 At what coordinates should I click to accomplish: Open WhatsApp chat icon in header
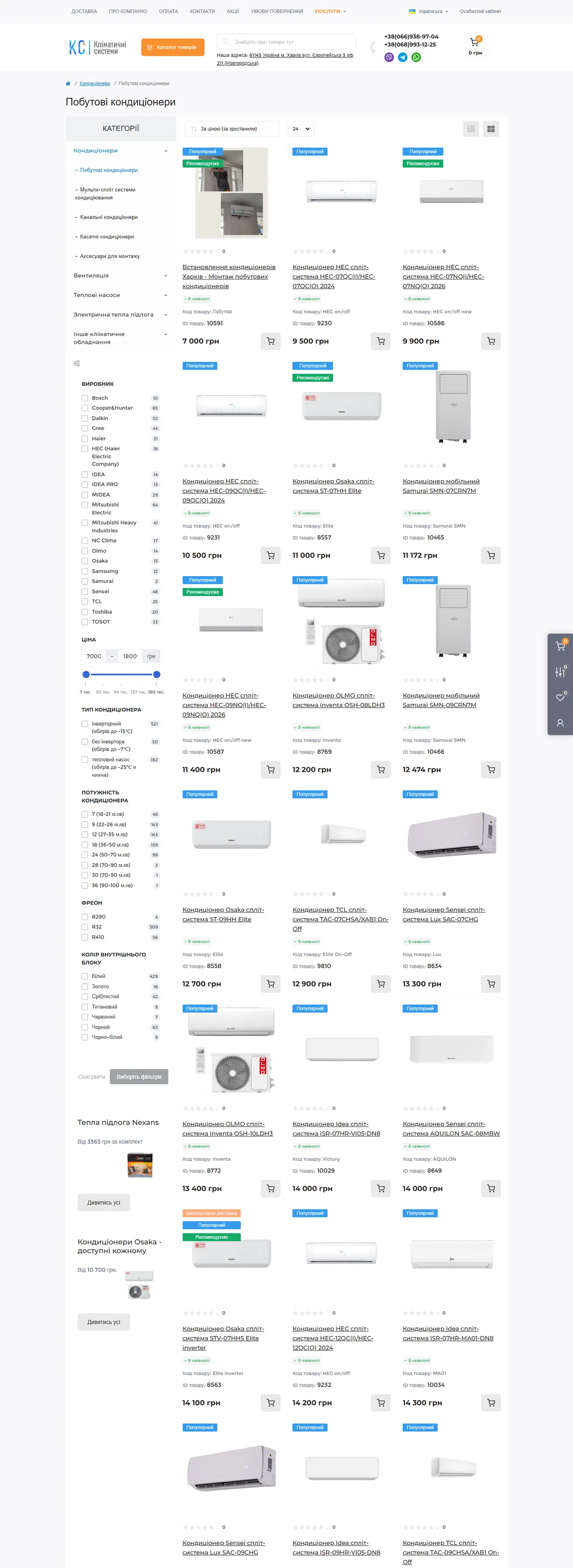click(416, 57)
